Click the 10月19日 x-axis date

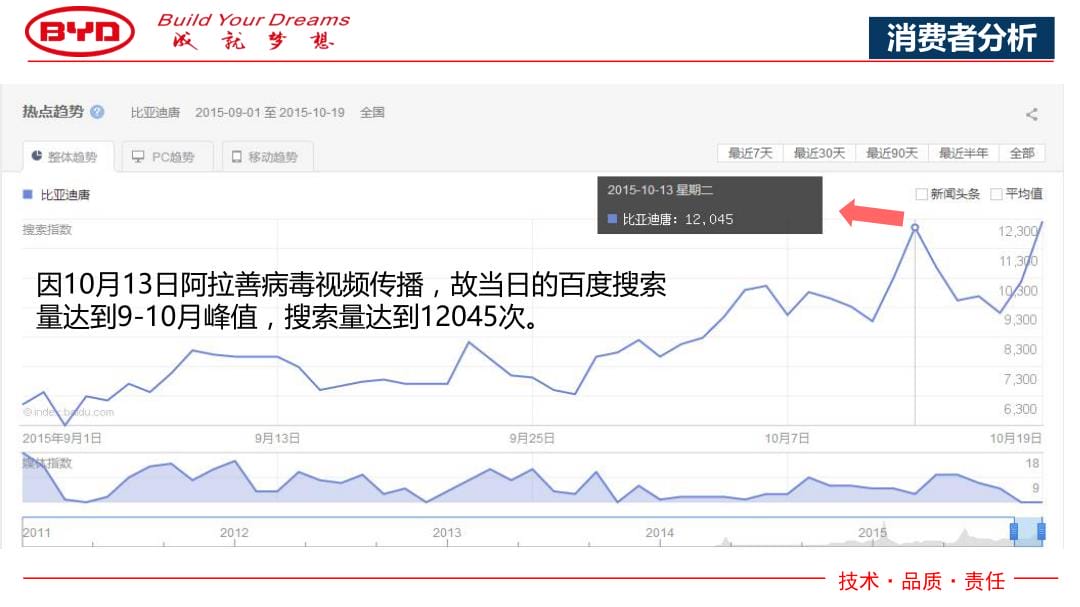click(1015, 438)
